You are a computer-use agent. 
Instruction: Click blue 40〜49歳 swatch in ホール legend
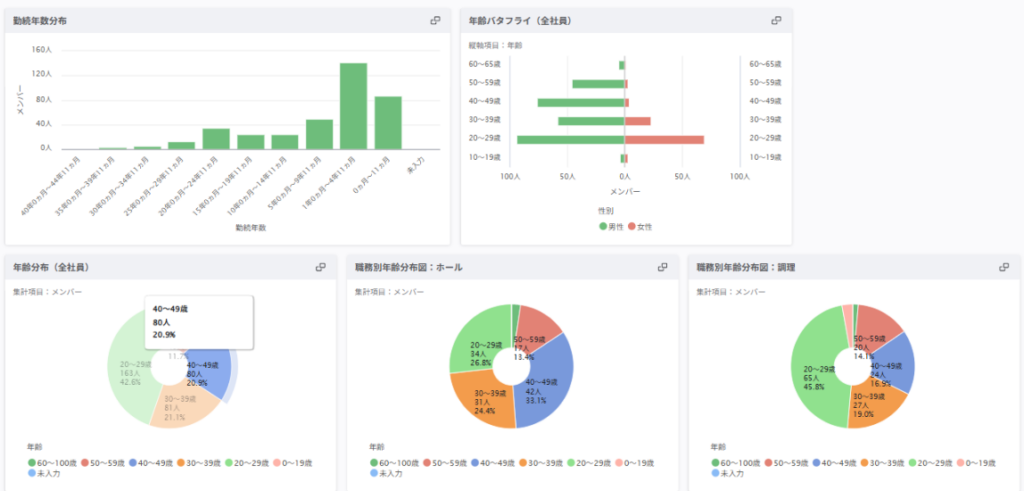click(x=475, y=463)
